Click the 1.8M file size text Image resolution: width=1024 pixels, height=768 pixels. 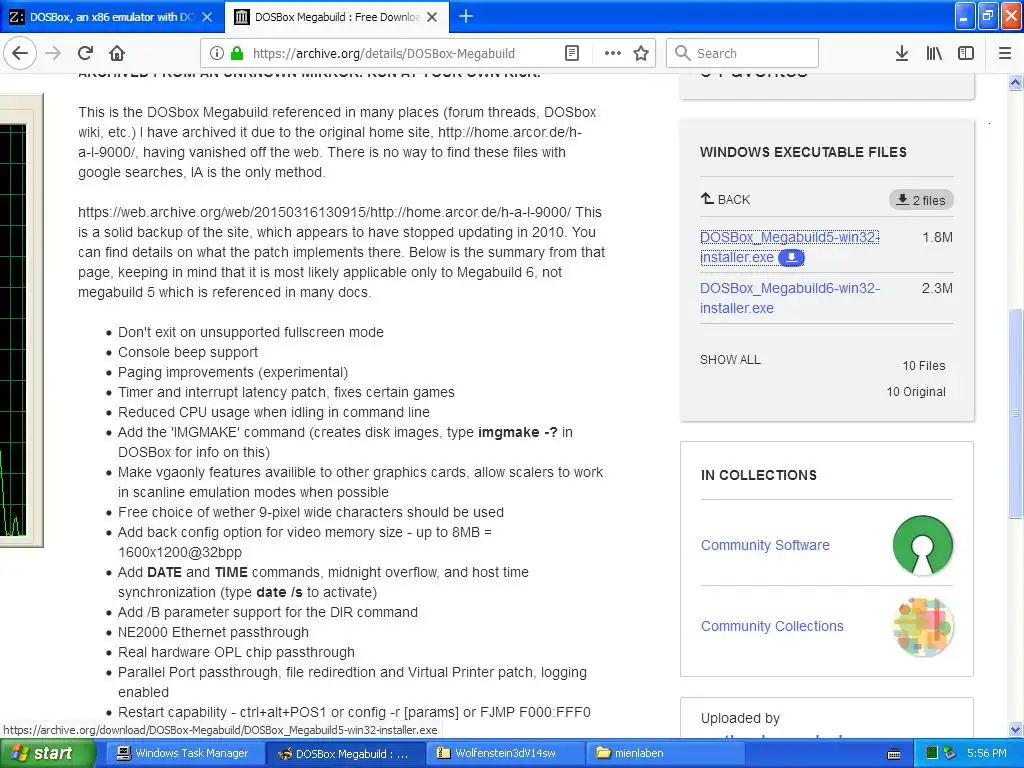pos(937,237)
